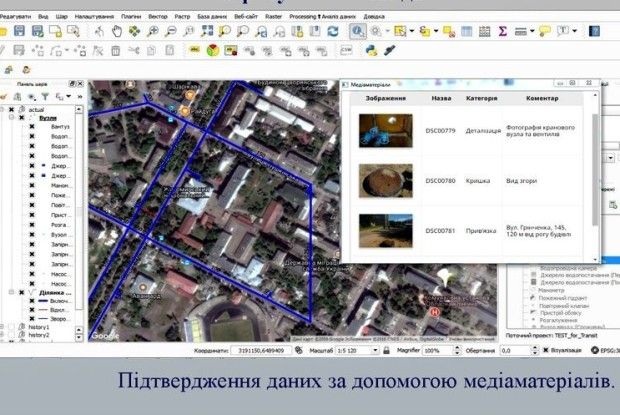Click the Категорія column header
Screen dimensions: 620x415
(x=481, y=98)
